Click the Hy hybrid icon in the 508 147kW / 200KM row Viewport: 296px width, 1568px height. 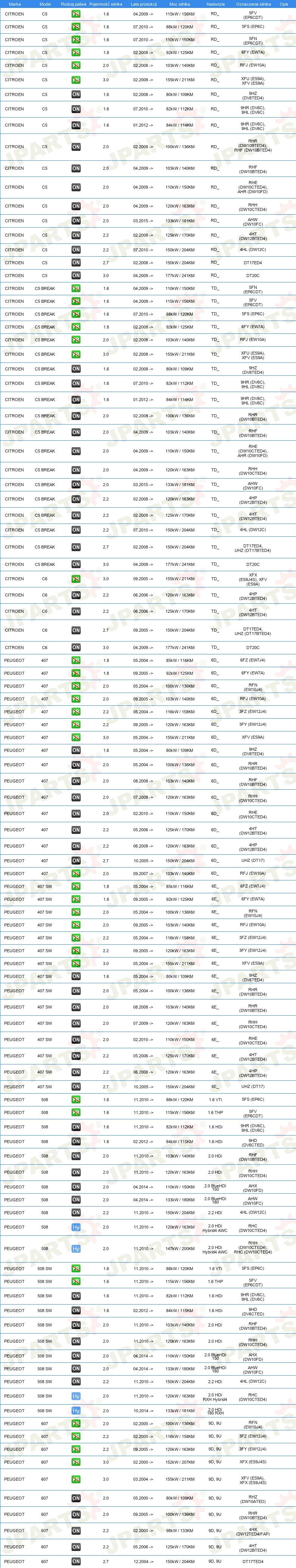click(76, 1249)
